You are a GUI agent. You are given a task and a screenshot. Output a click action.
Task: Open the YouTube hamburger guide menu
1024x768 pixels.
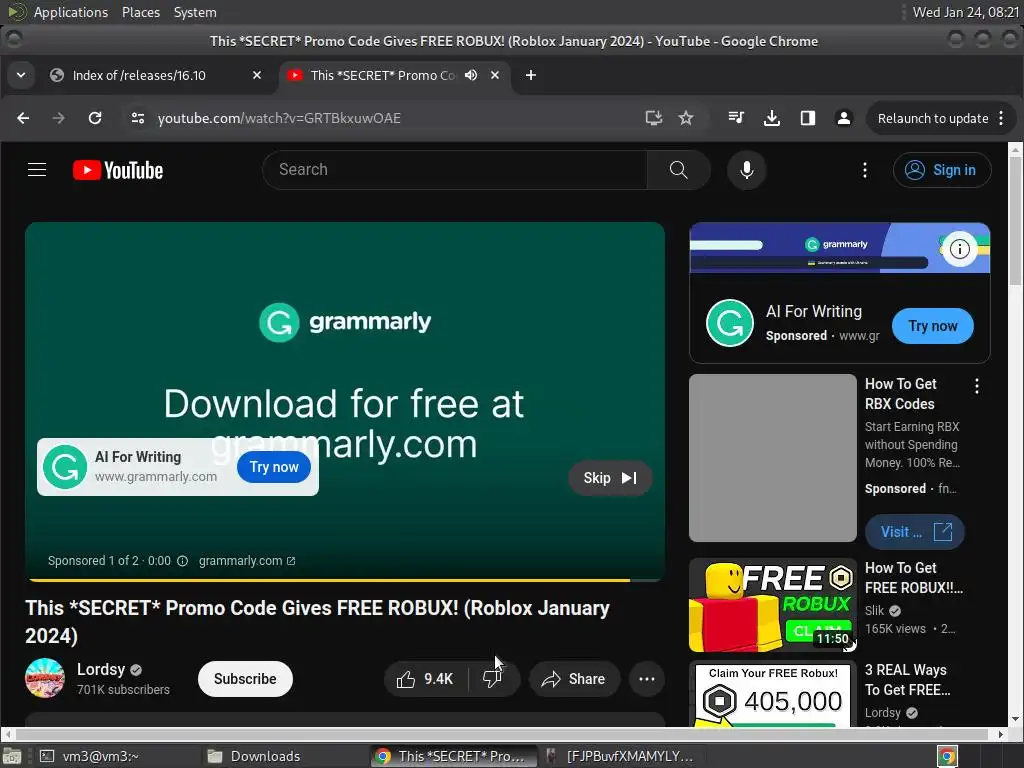pos(37,170)
